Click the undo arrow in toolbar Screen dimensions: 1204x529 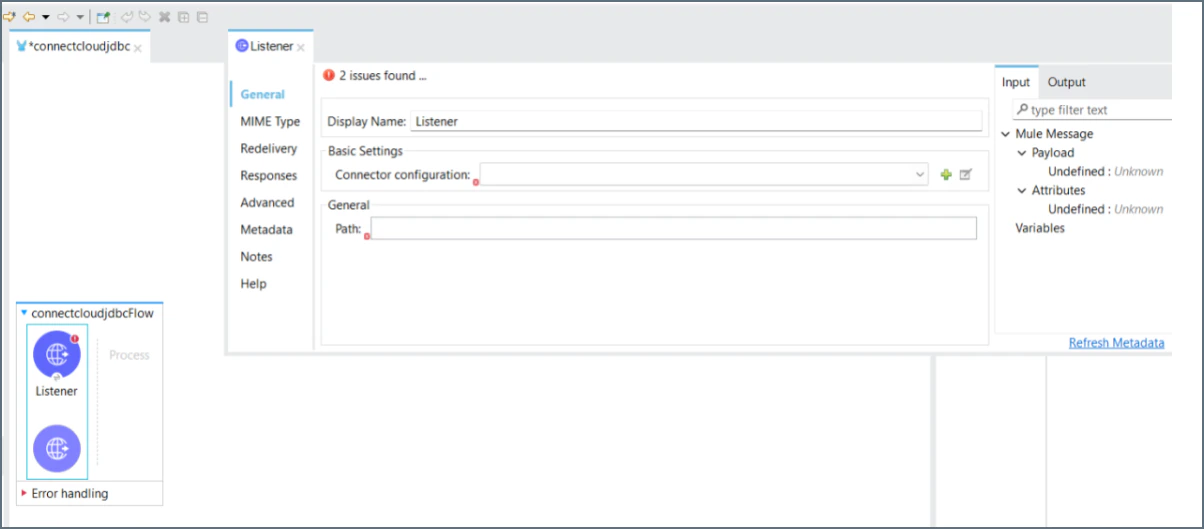point(127,17)
